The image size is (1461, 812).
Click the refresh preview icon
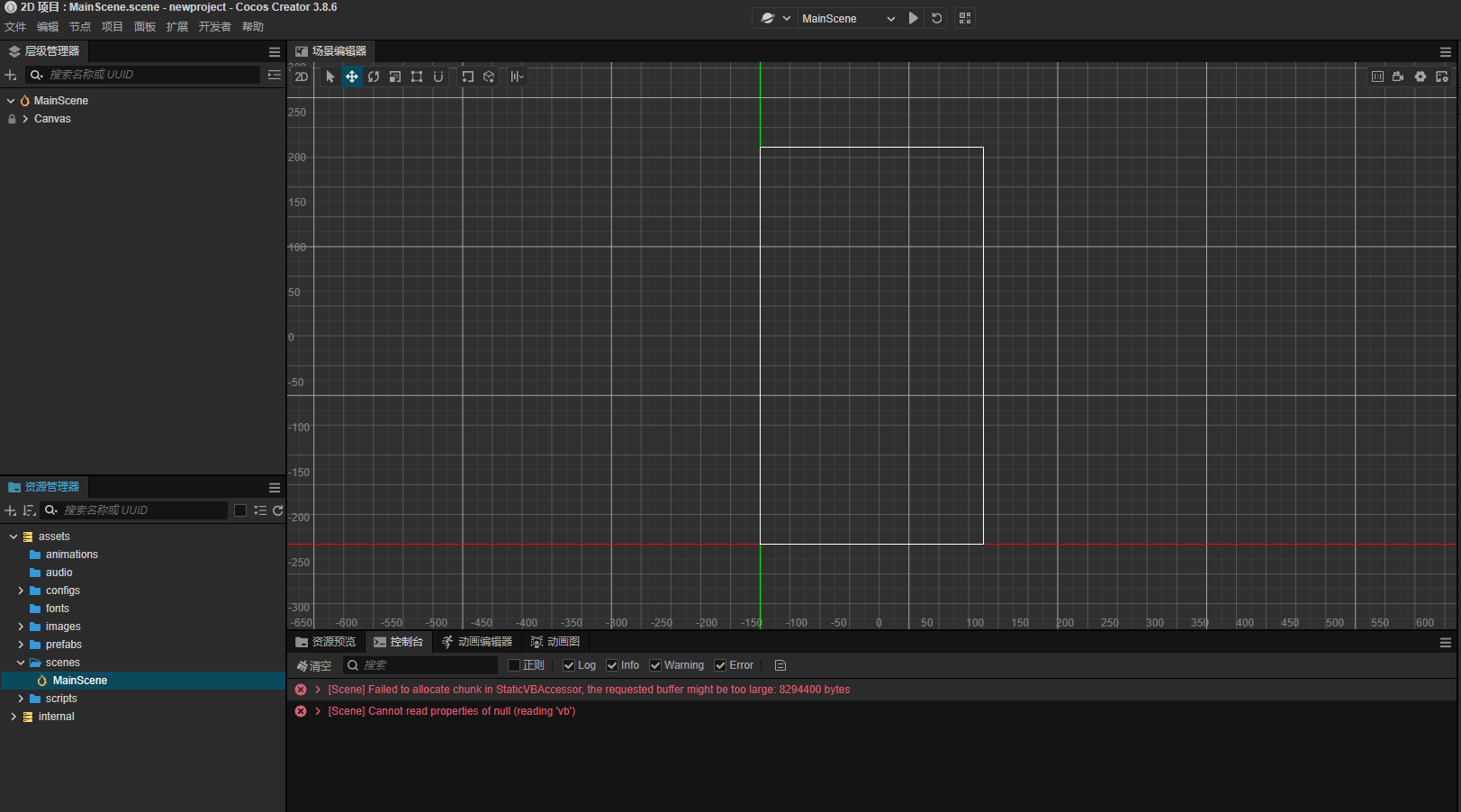pos(937,18)
